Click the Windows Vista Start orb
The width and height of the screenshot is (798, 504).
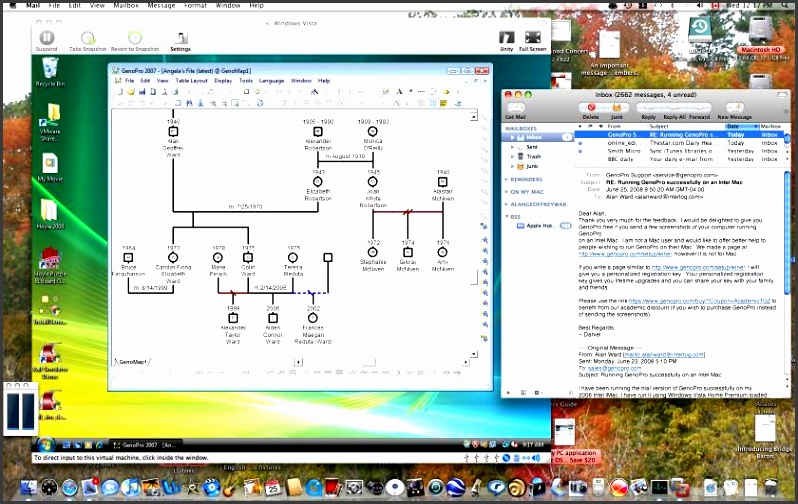pos(45,444)
